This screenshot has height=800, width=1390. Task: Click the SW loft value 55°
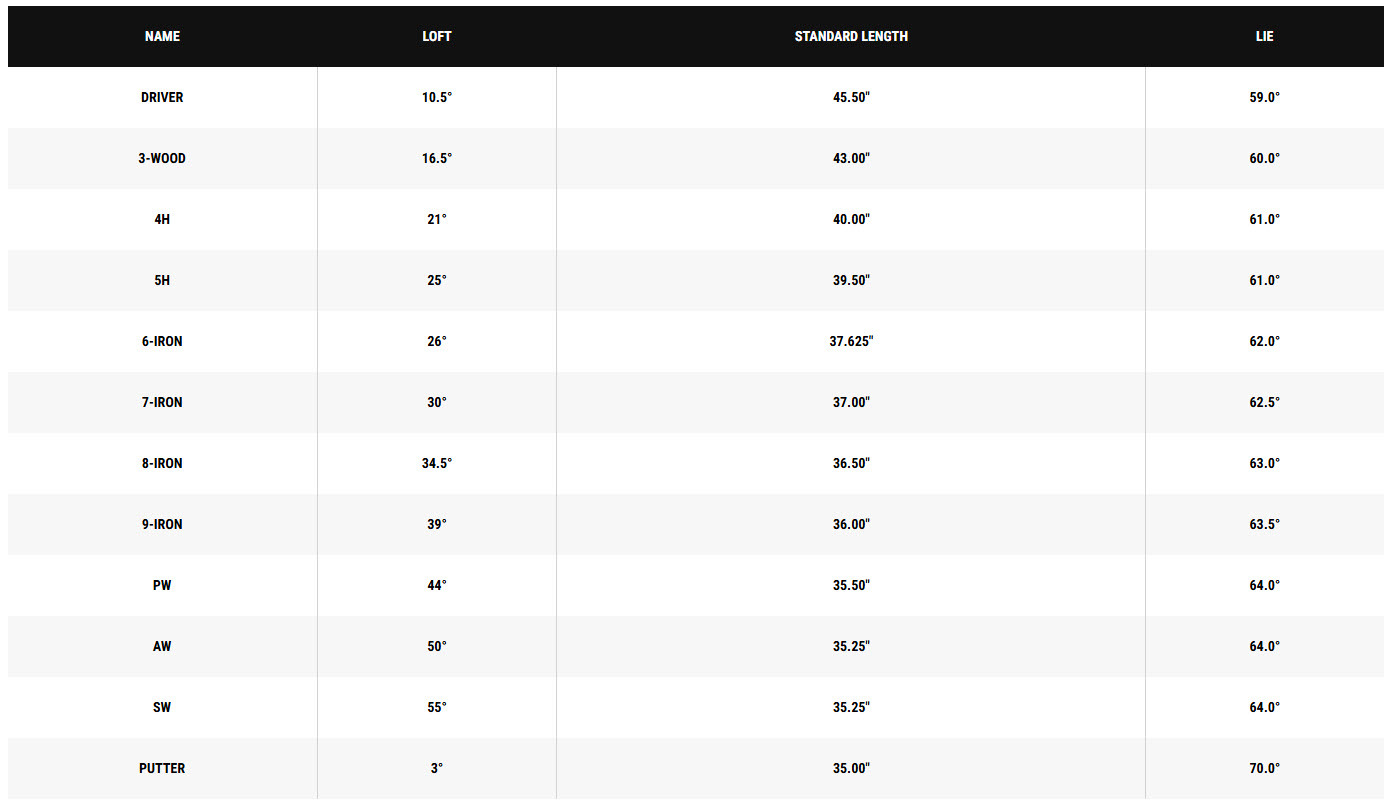(437, 707)
